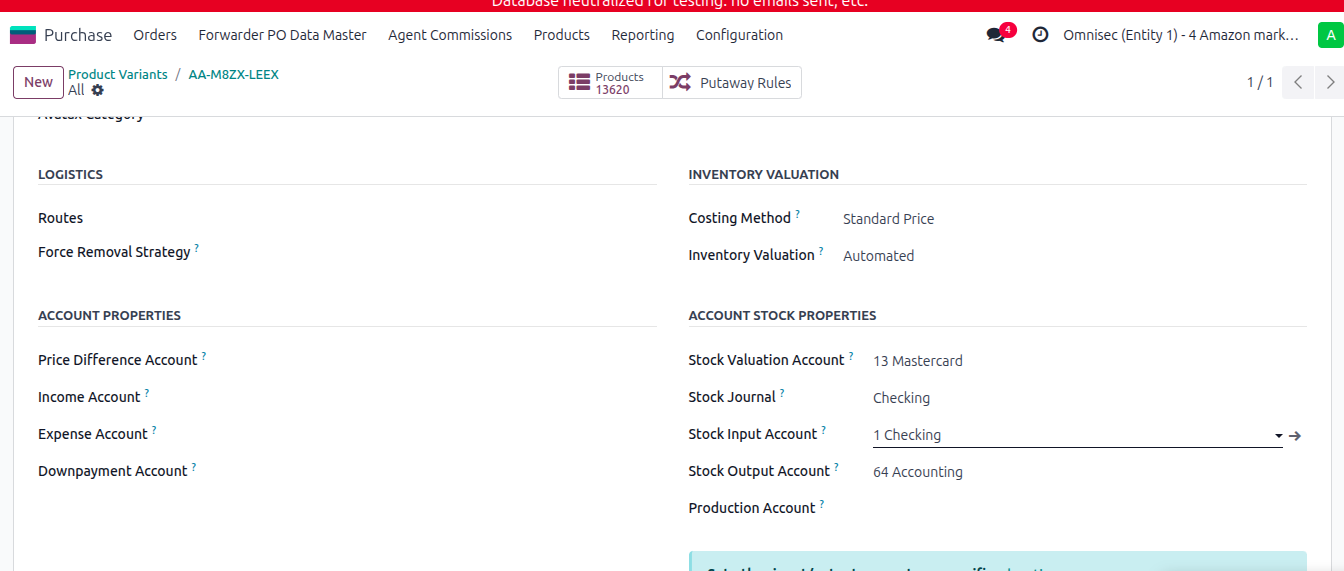This screenshot has width=1344, height=571.
Task: Open the company switcher Omnisec dropdown
Action: tap(1180, 35)
